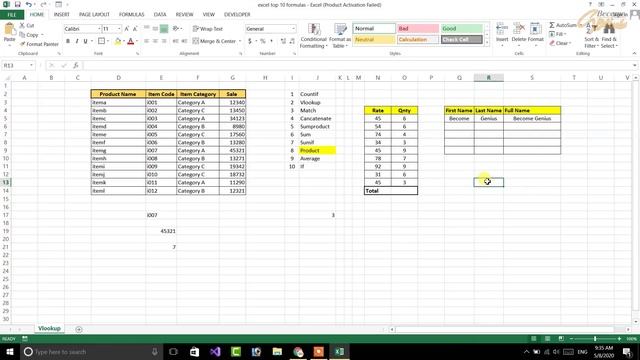This screenshot has width=640, height=360.
Task: Open the font size dropdown
Action: tap(119, 29)
